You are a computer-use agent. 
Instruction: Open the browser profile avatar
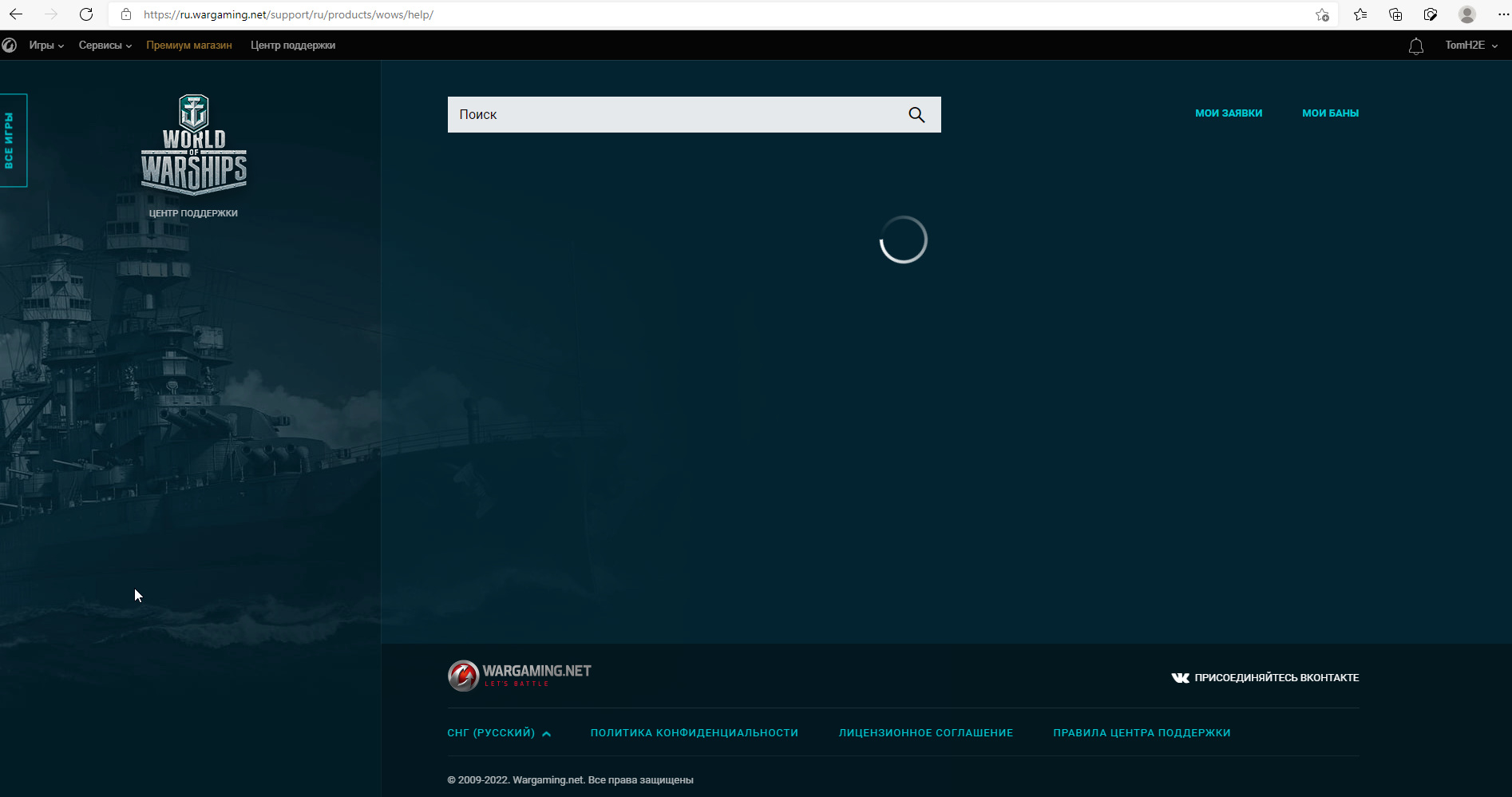click(1467, 14)
